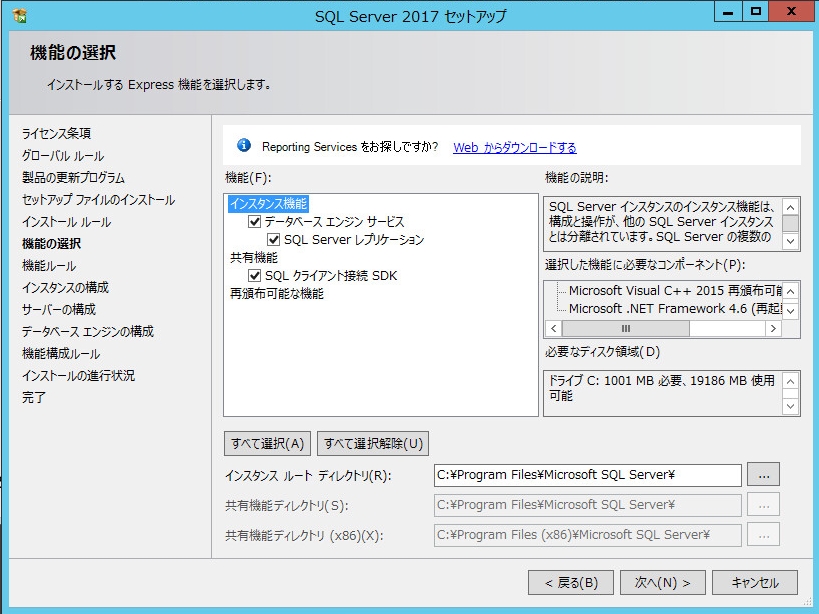Select the 共有機能 group in feature list
This screenshot has height=614, width=819.
pyautogui.click(x=253, y=256)
